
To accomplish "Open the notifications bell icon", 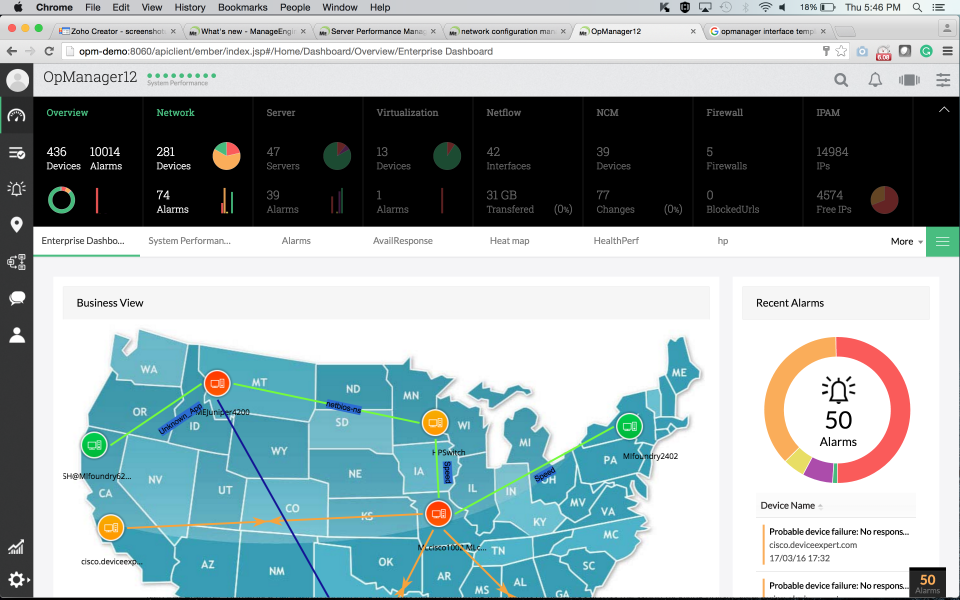I will [876, 80].
